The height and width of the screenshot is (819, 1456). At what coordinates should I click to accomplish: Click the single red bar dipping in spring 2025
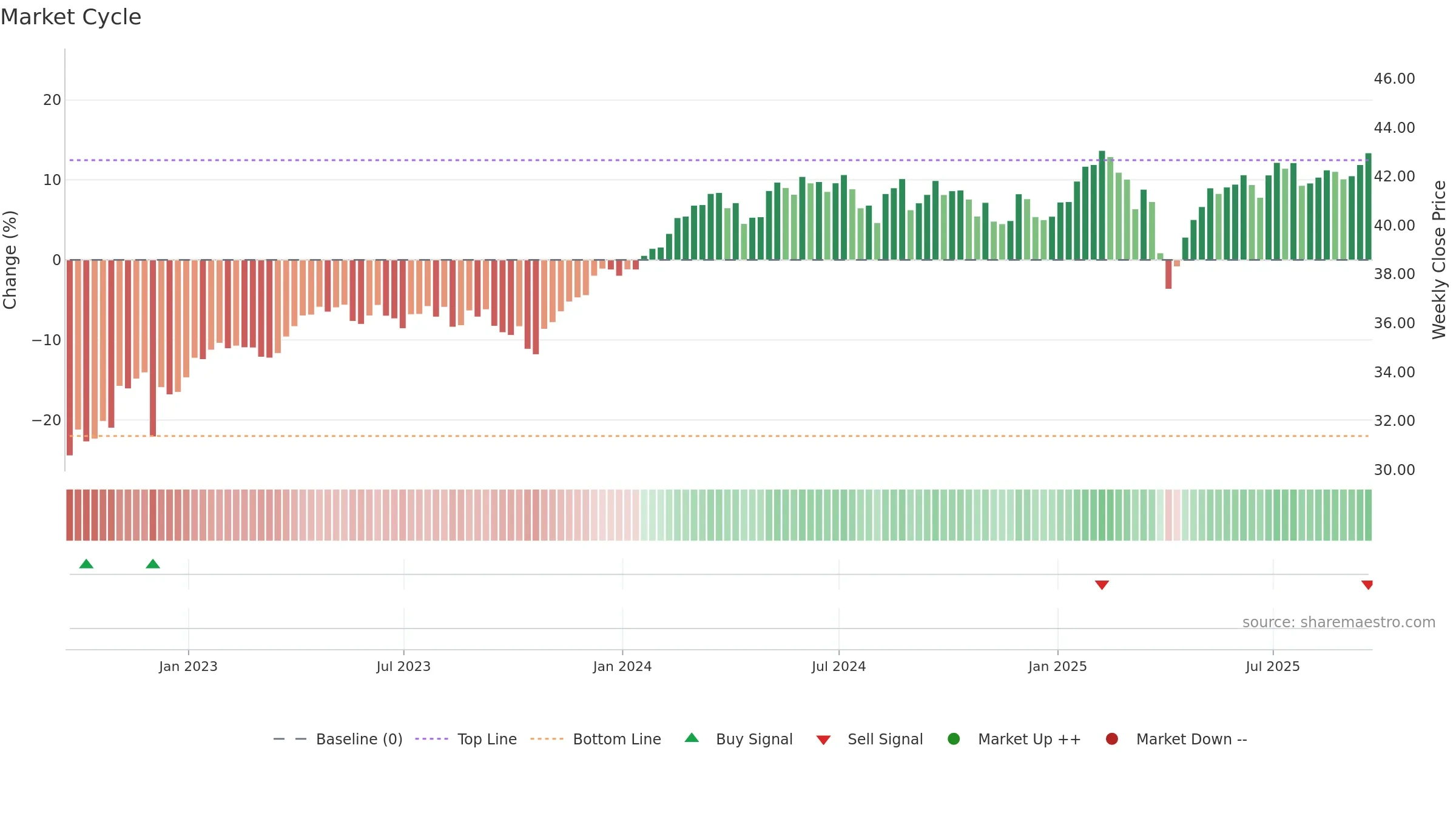click(1168, 274)
